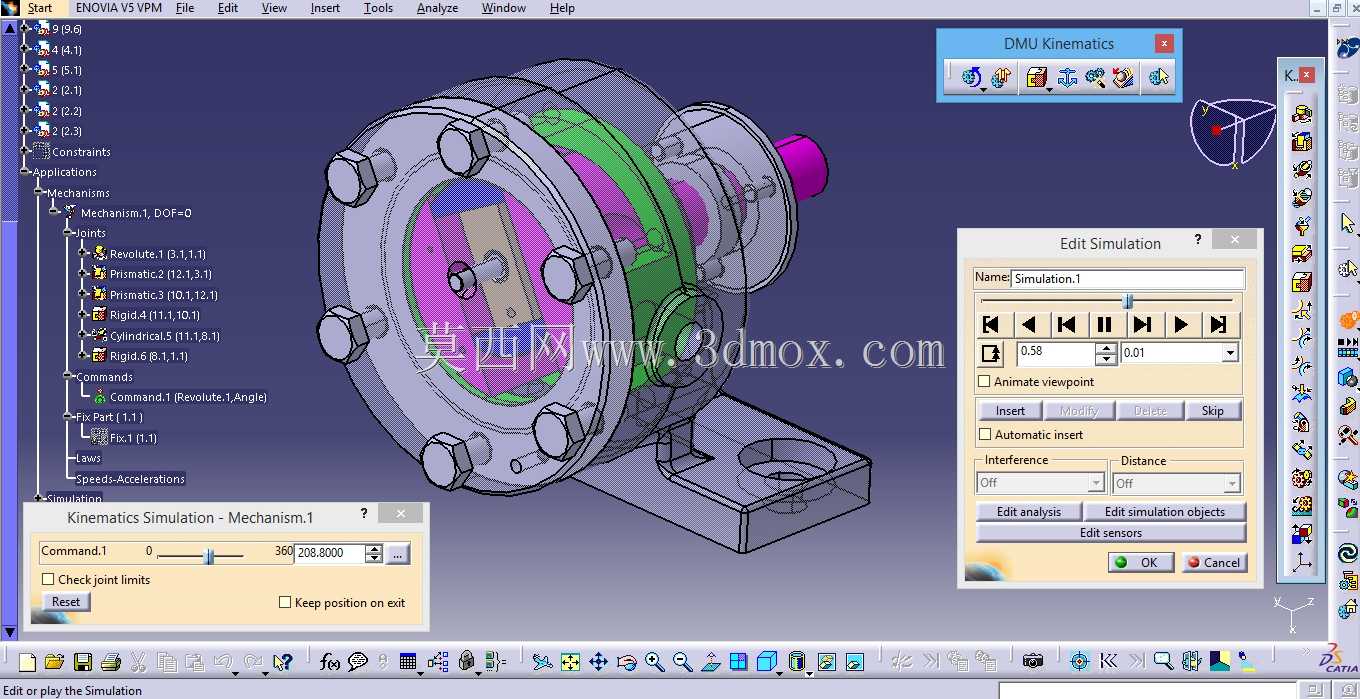The height and width of the screenshot is (699, 1360).
Task: Click the Design Table icon in bottom toolbar
Action: point(408,661)
